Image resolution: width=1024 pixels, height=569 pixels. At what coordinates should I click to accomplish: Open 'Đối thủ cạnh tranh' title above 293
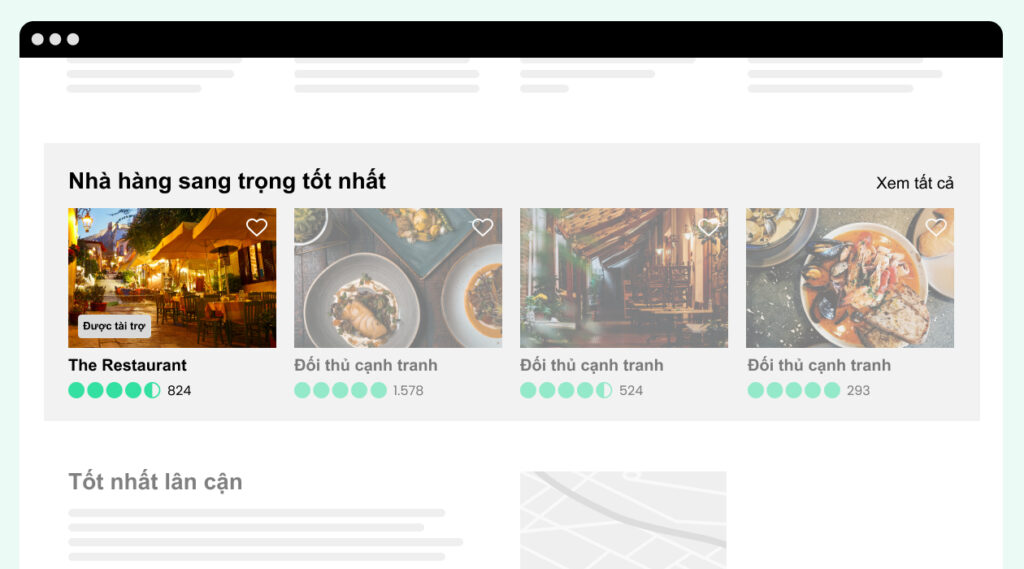click(x=819, y=365)
